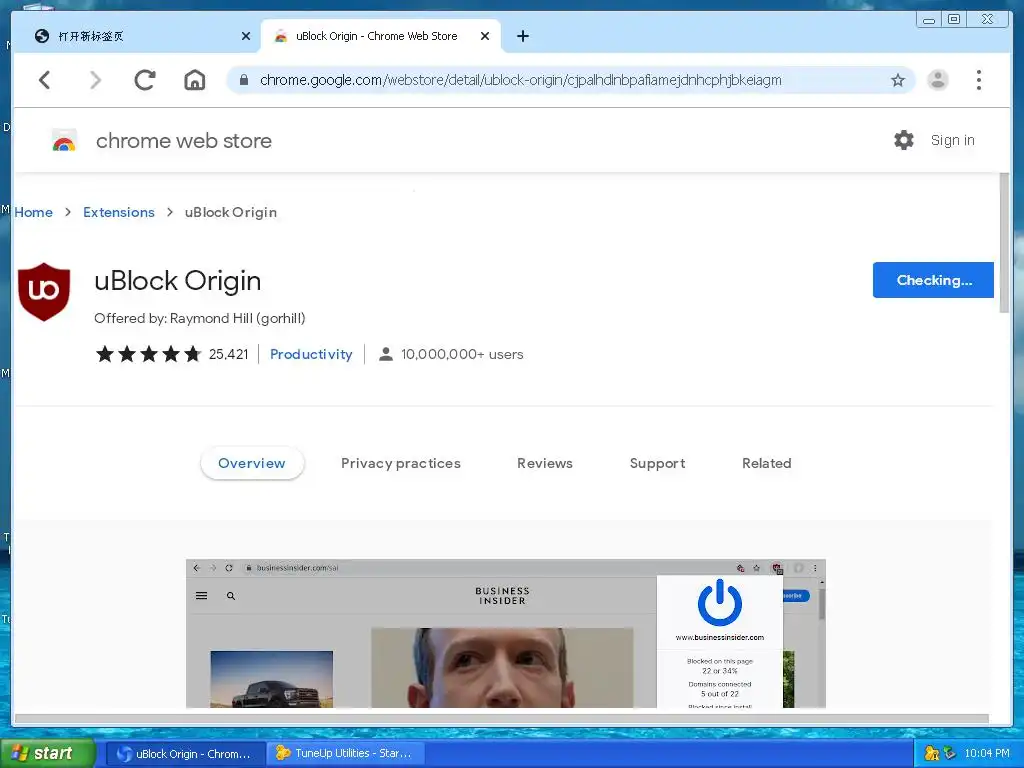The width and height of the screenshot is (1024, 768).
Task: Select the Overview tab
Action: click(251, 463)
